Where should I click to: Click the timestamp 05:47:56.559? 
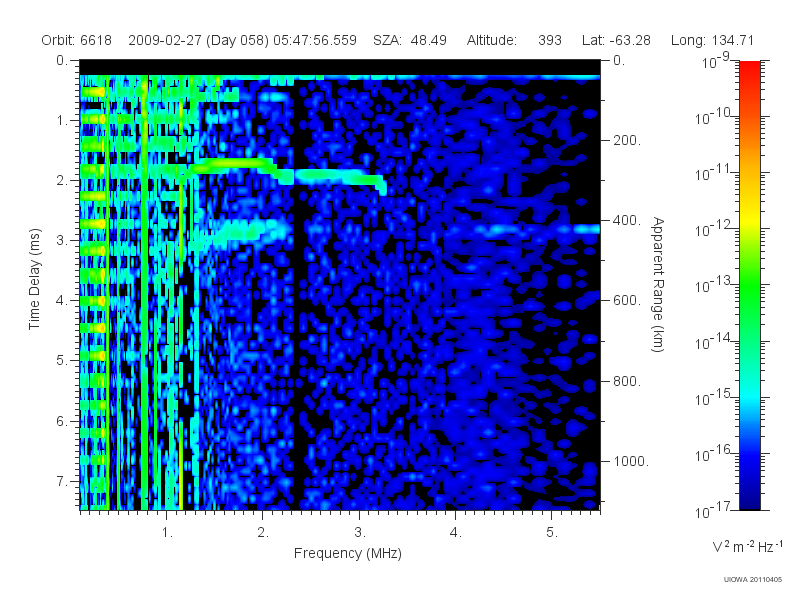pos(315,40)
